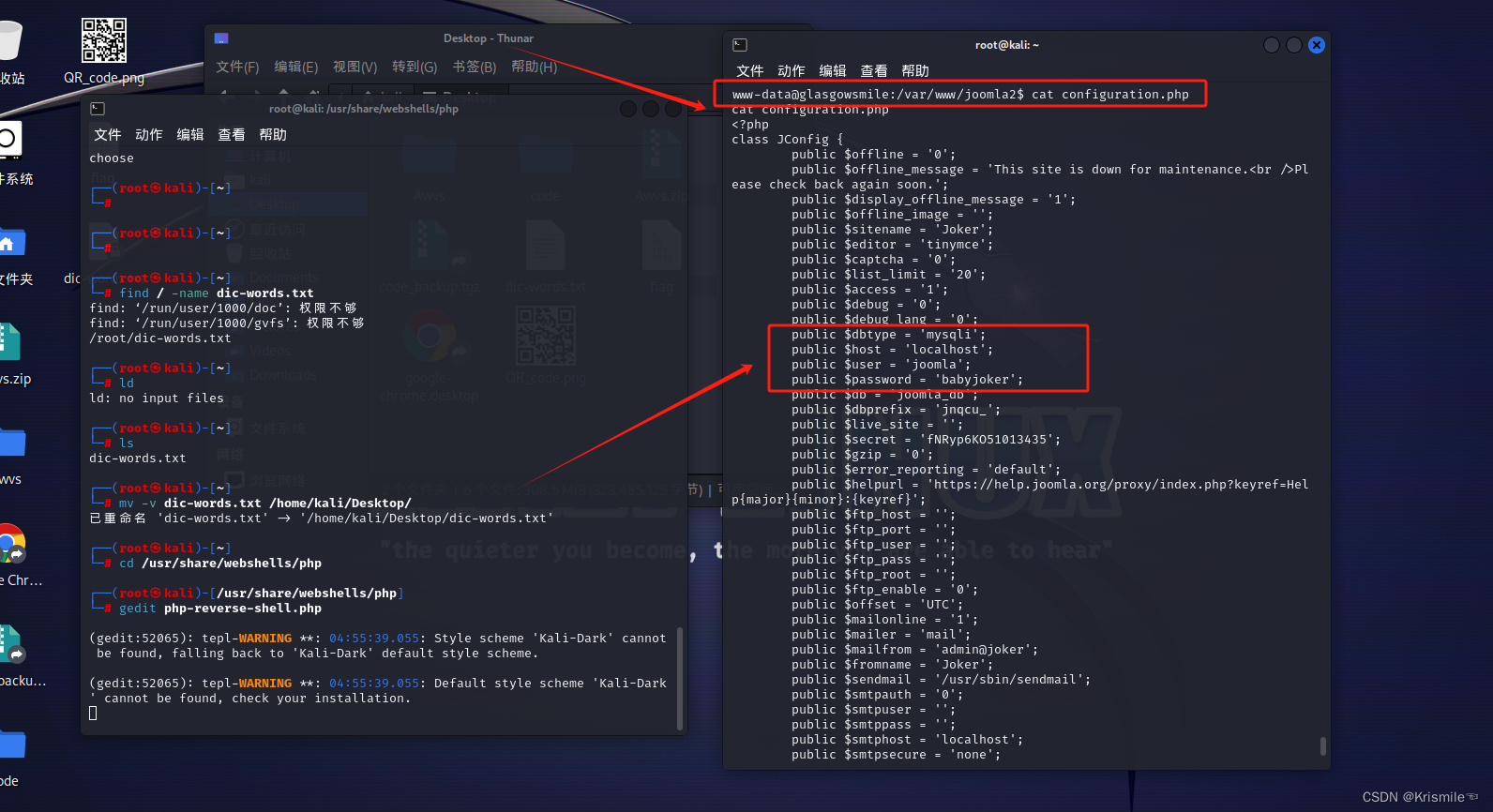The height and width of the screenshot is (812, 1493).
Task: Close the webshells/php terminal window
Action: 673,109
